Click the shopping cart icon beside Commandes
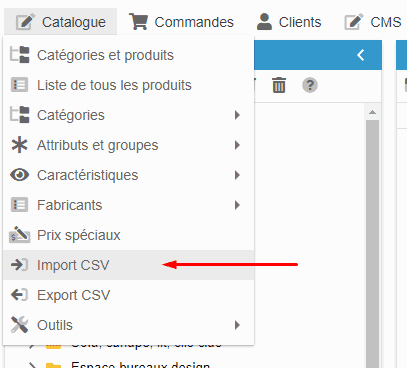 tap(138, 22)
